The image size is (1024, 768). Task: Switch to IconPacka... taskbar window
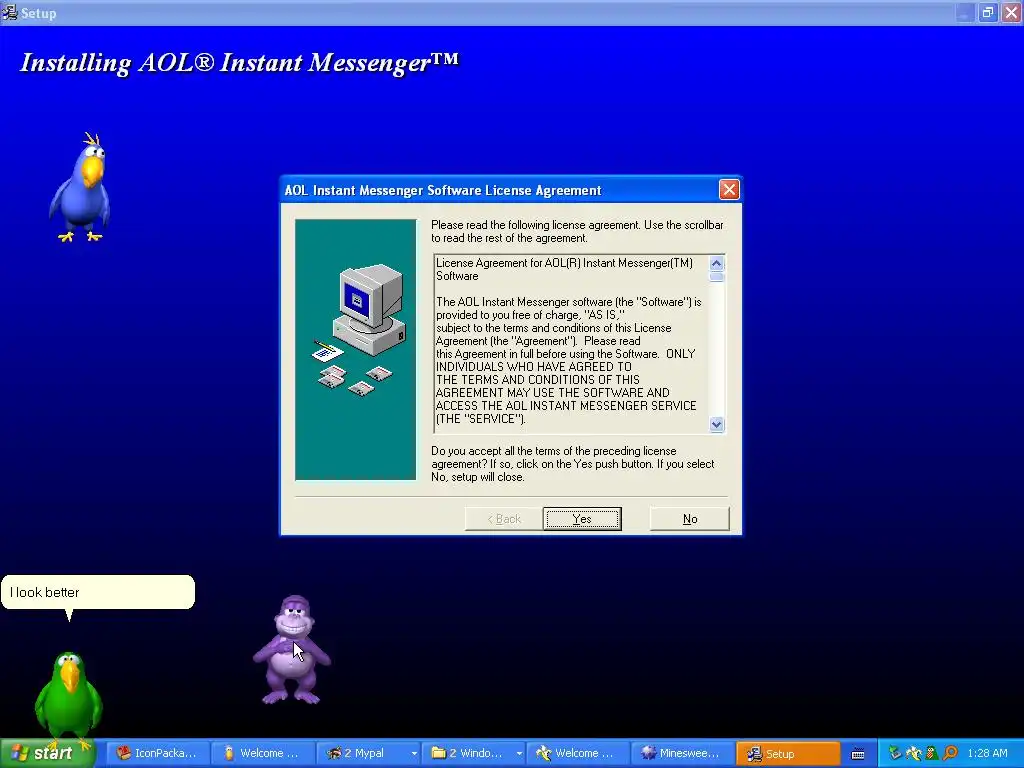pyautogui.click(x=157, y=753)
